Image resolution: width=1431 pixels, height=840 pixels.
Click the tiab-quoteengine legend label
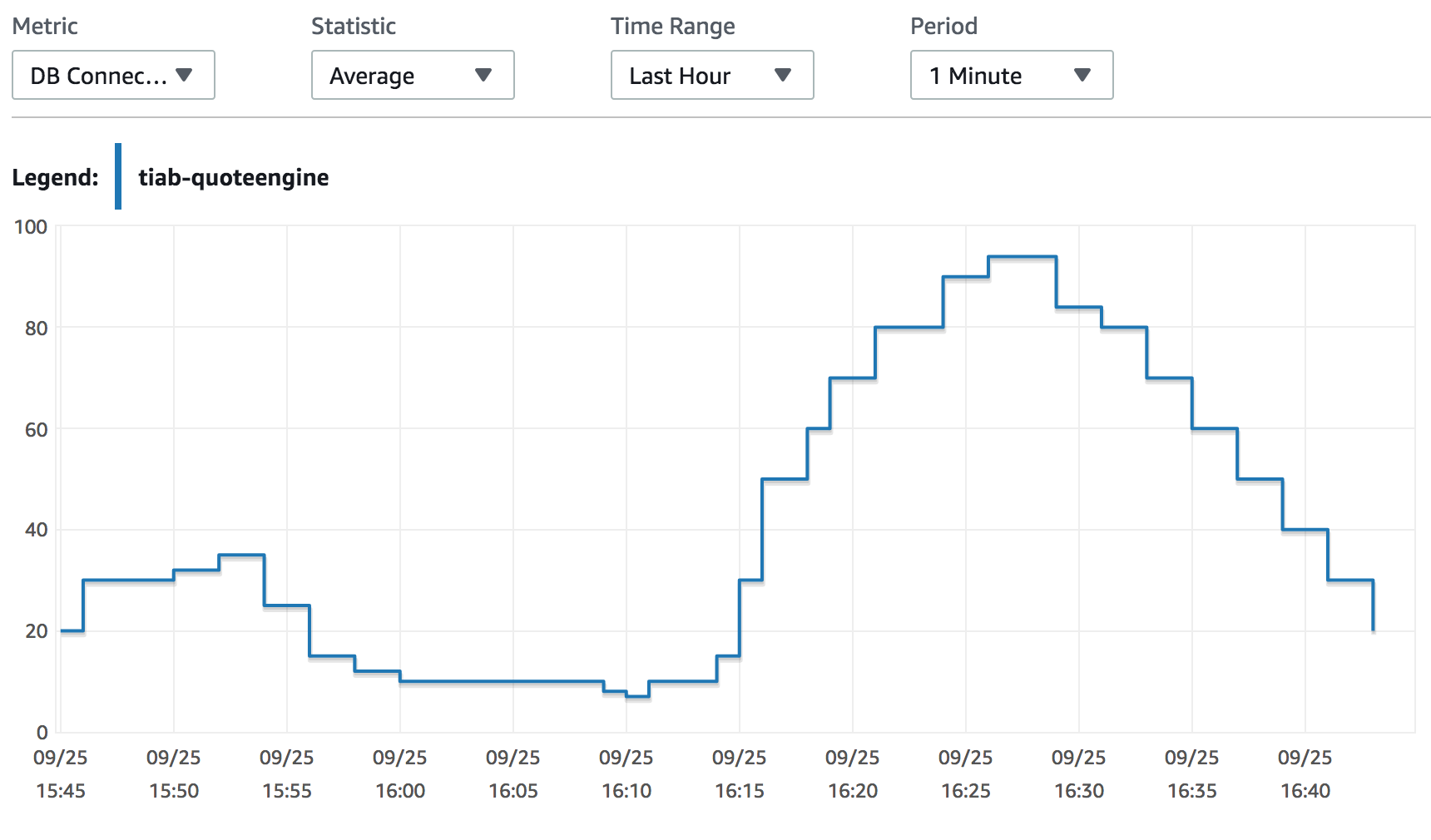[234, 177]
